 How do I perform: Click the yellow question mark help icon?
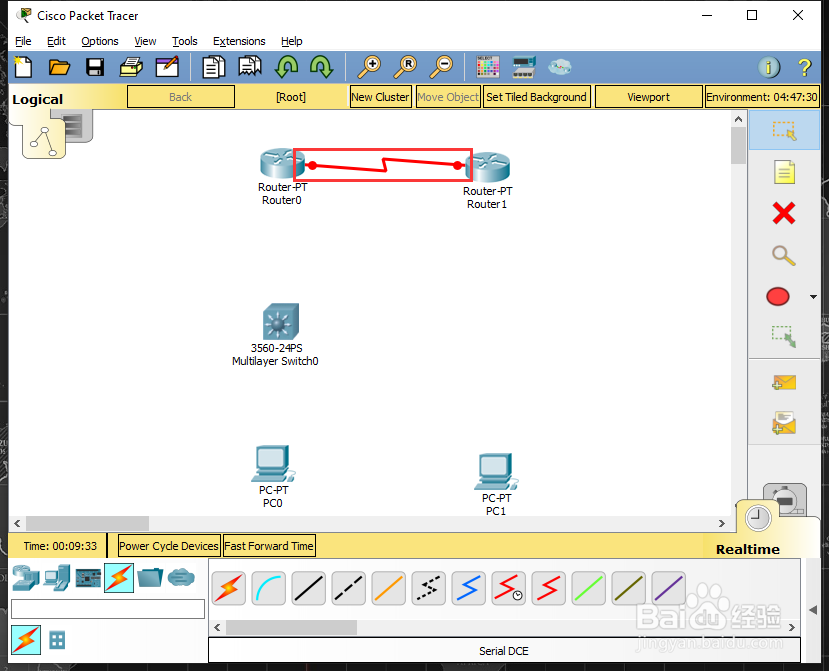[x=805, y=67]
